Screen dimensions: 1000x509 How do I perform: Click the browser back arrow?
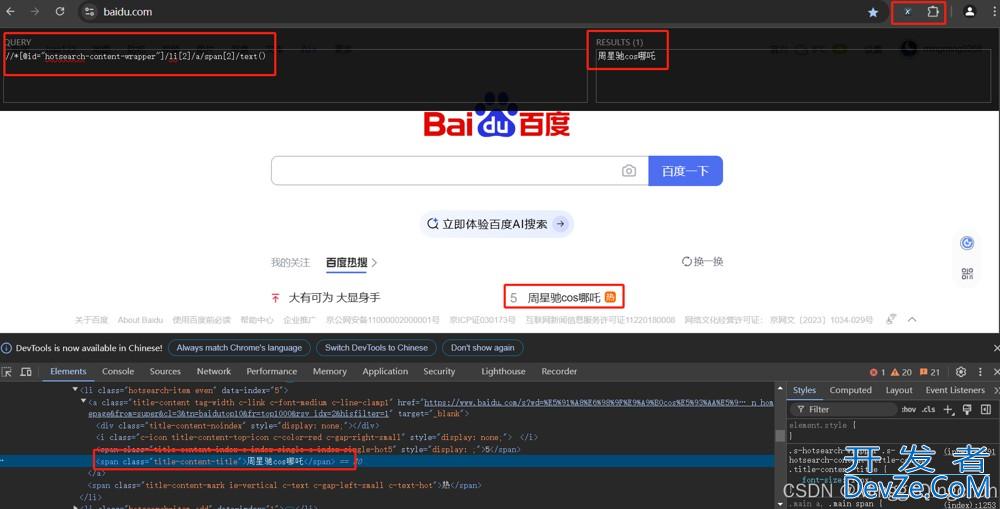10,11
